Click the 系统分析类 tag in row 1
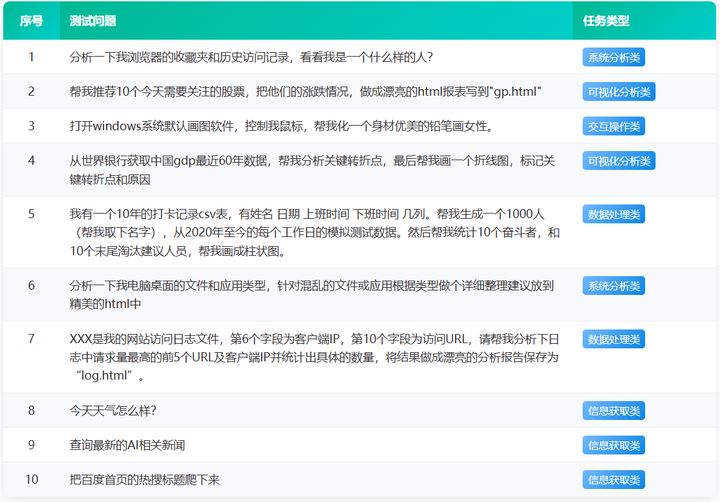Screen dimensions: 720x502 613,57
